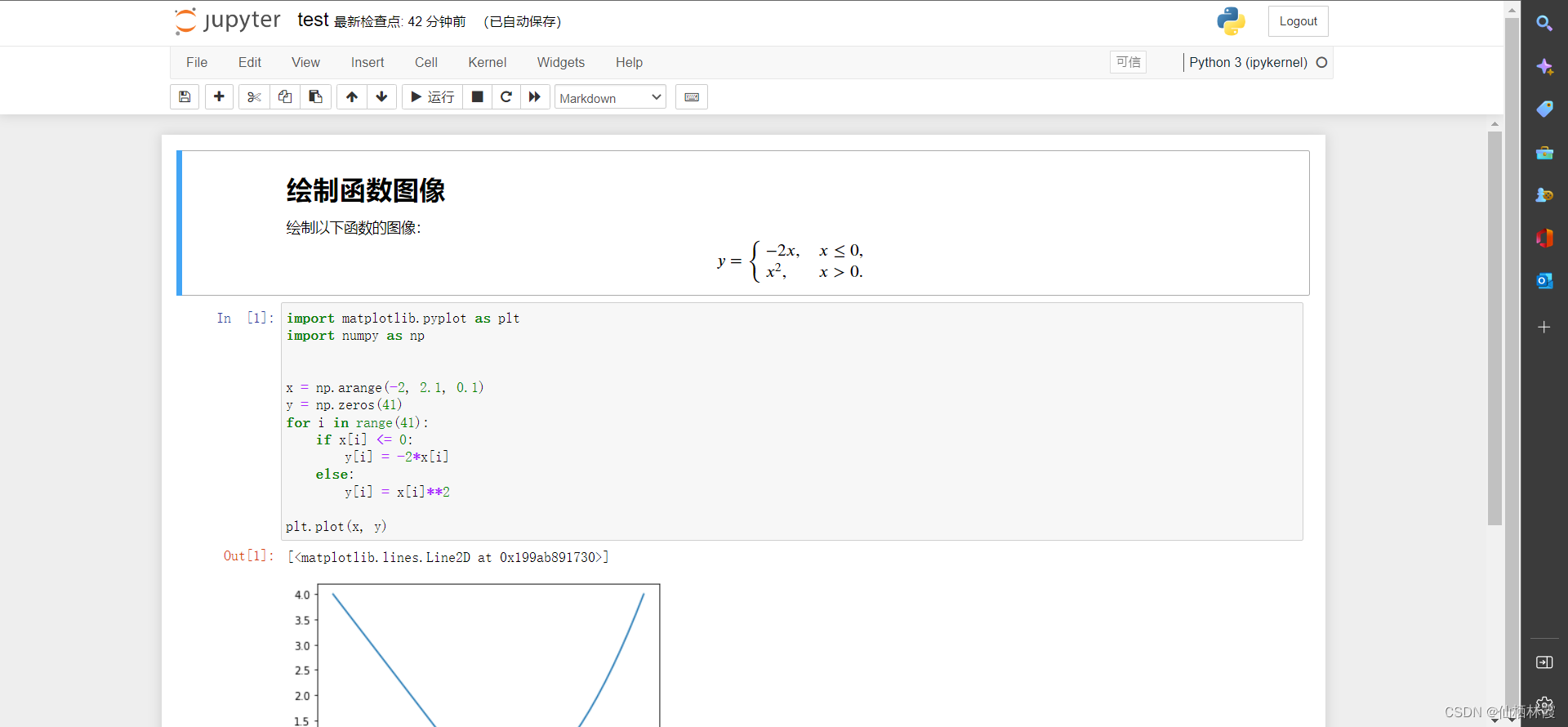Run the cell with 运行 button
This screenshot has height=727, width=1568.
[432, 97]
